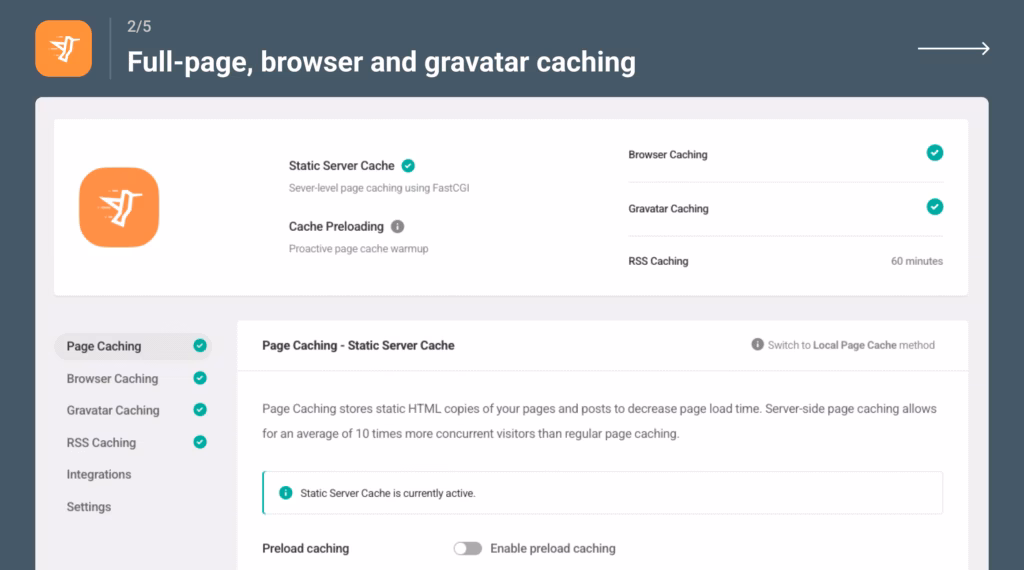Screen dimensions: 1024x570
Task: Select Gravatar Caching in the sidebar
Action: pos(113,410)
